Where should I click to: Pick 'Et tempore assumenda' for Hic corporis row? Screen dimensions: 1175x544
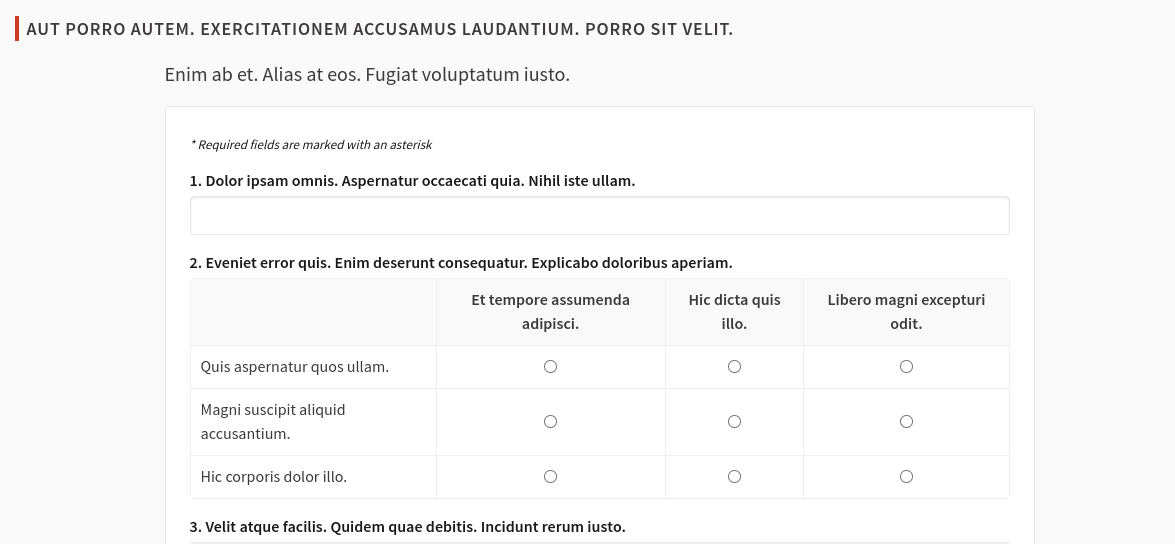coord(550,477)
